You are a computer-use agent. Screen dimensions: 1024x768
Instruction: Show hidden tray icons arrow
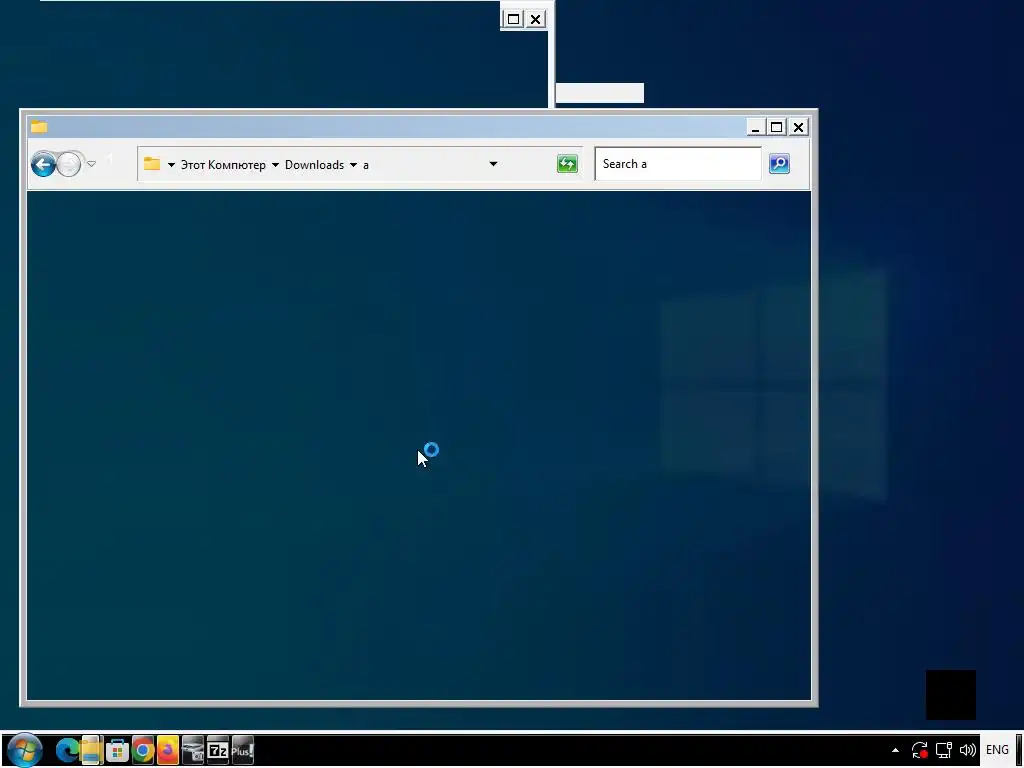tap(895, 750)
